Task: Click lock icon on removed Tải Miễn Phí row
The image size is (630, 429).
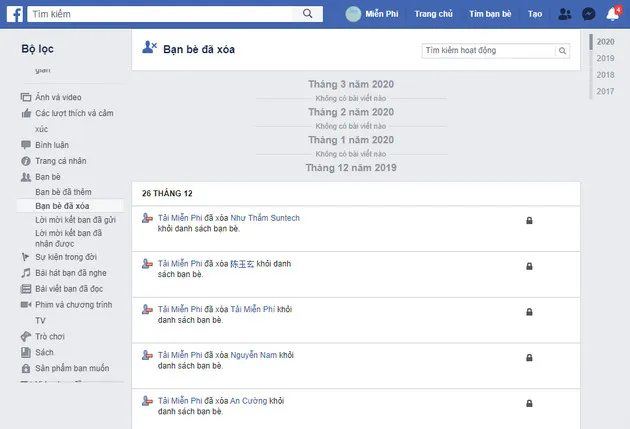Action: [529, 312]
